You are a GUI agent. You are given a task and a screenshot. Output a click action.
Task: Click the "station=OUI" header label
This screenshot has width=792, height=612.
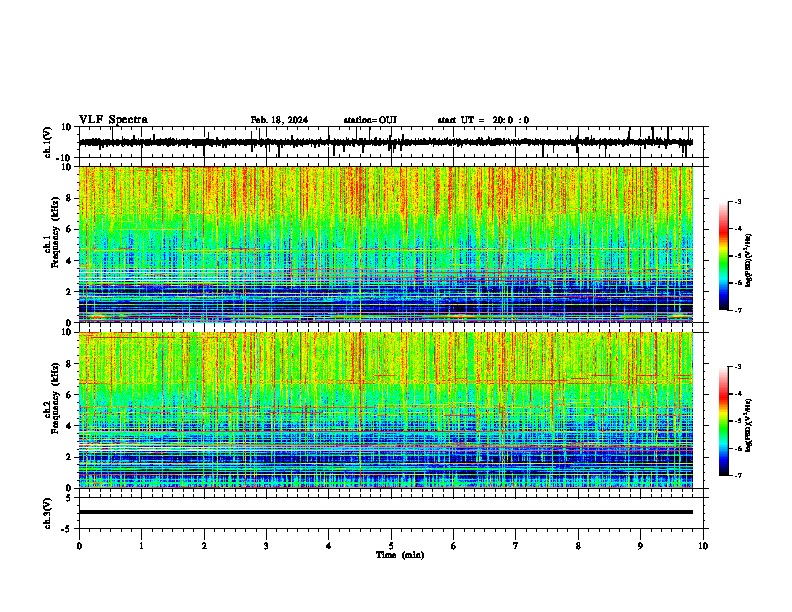click(x=370, y=120)
